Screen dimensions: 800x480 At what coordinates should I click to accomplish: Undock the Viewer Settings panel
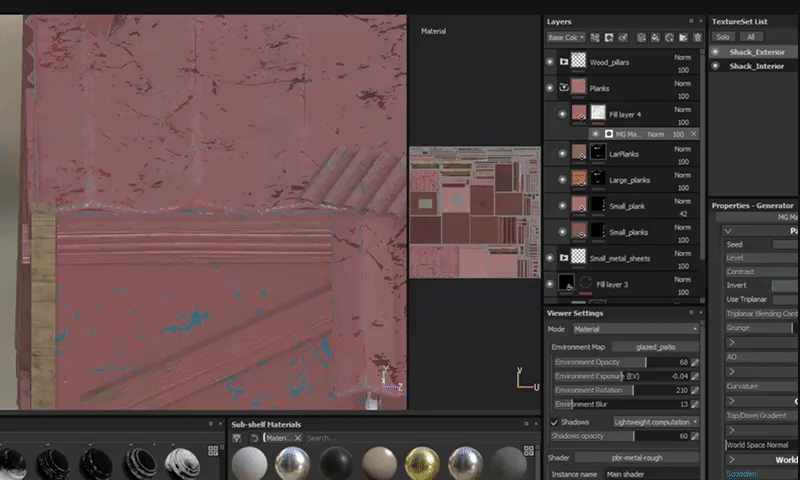tap(691, 312)
